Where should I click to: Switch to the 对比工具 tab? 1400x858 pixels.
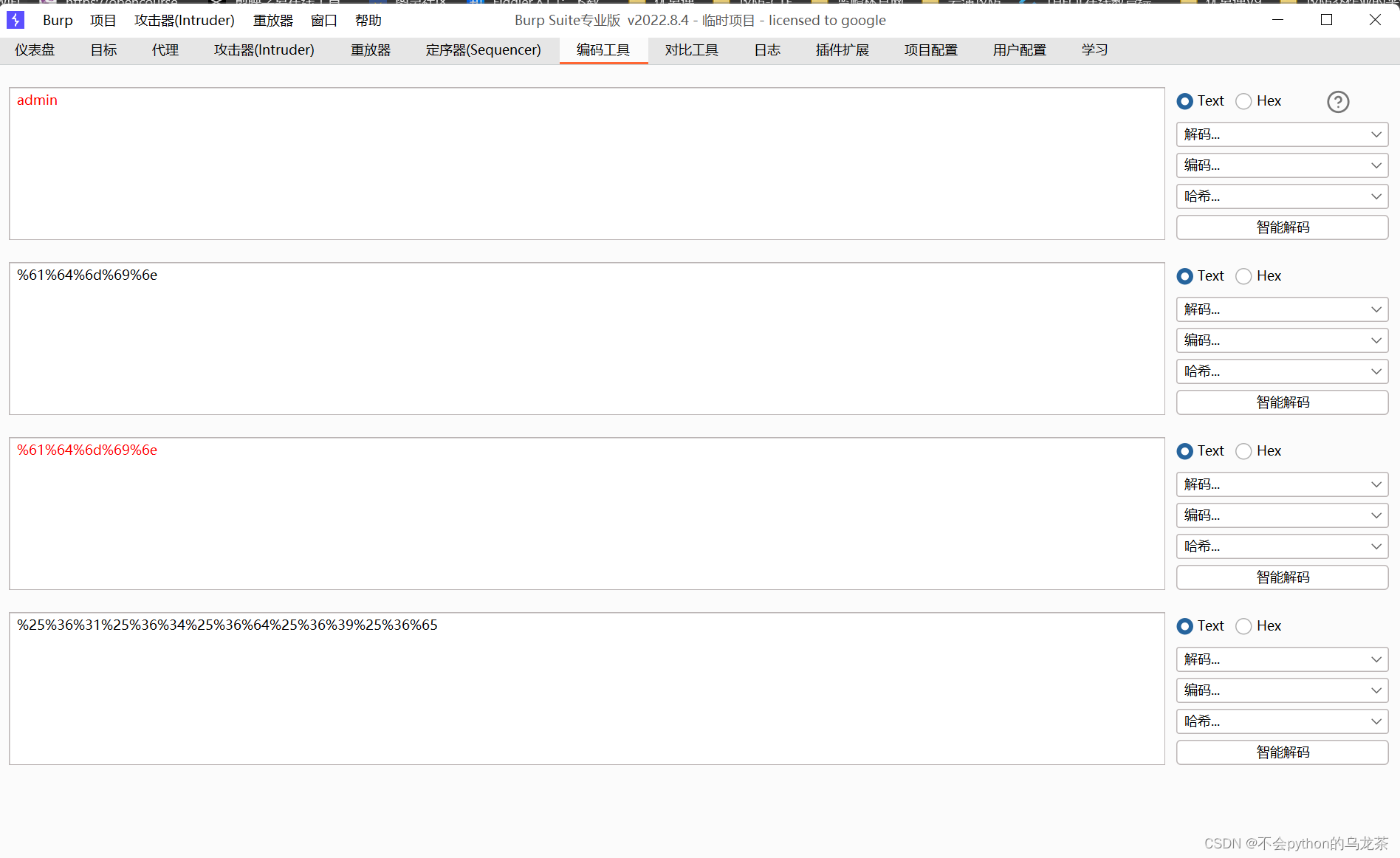point(692,49)
